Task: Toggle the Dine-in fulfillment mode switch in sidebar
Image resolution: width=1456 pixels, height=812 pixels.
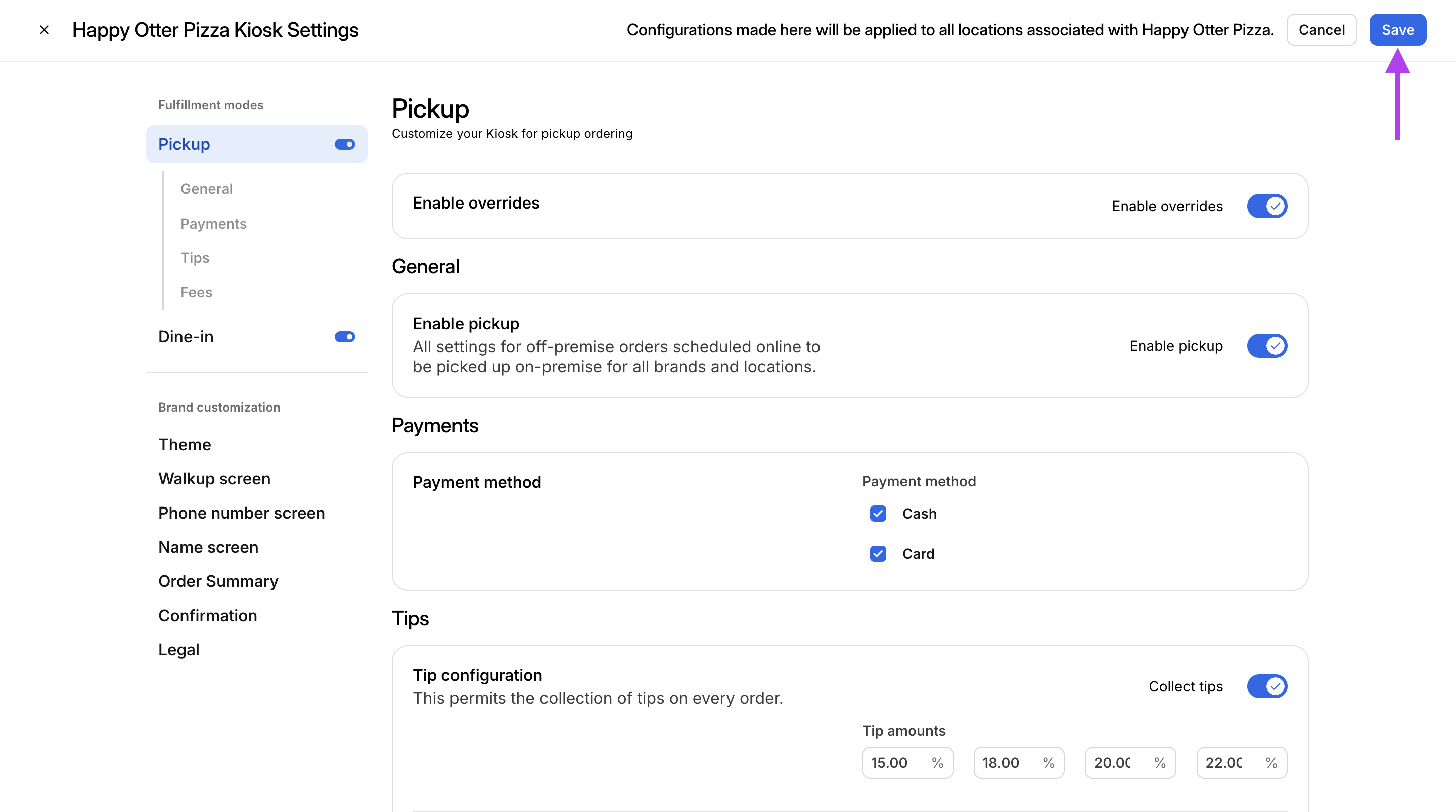Action: 345,336
